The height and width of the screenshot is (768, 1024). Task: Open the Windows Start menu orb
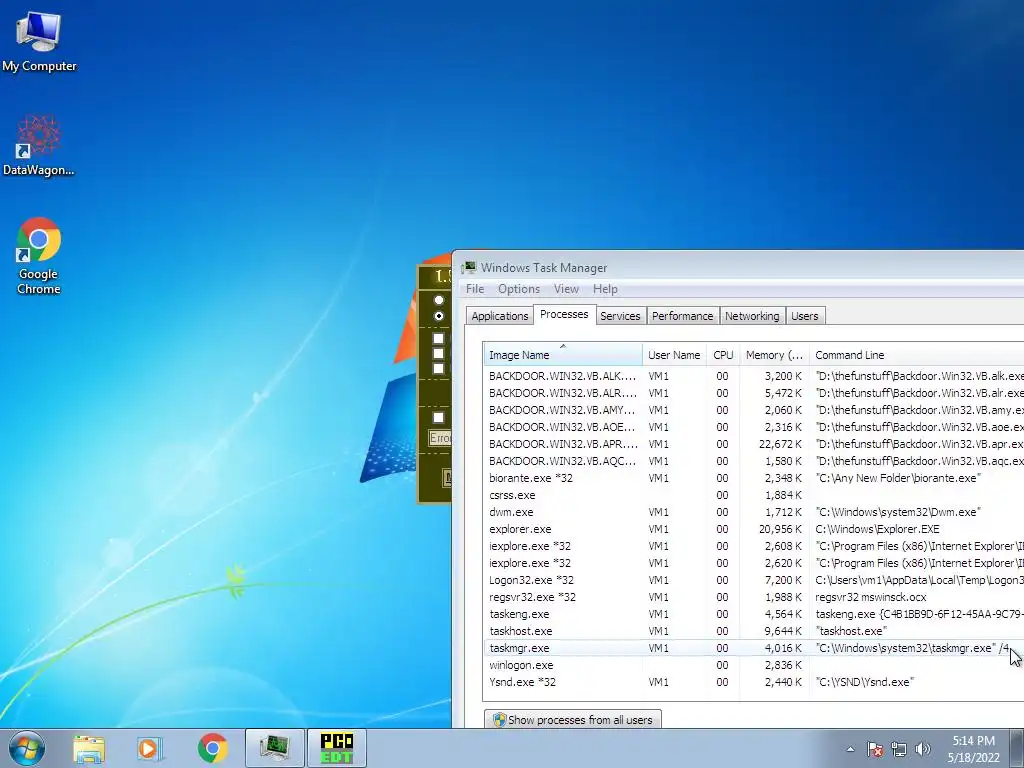(27, 748)
